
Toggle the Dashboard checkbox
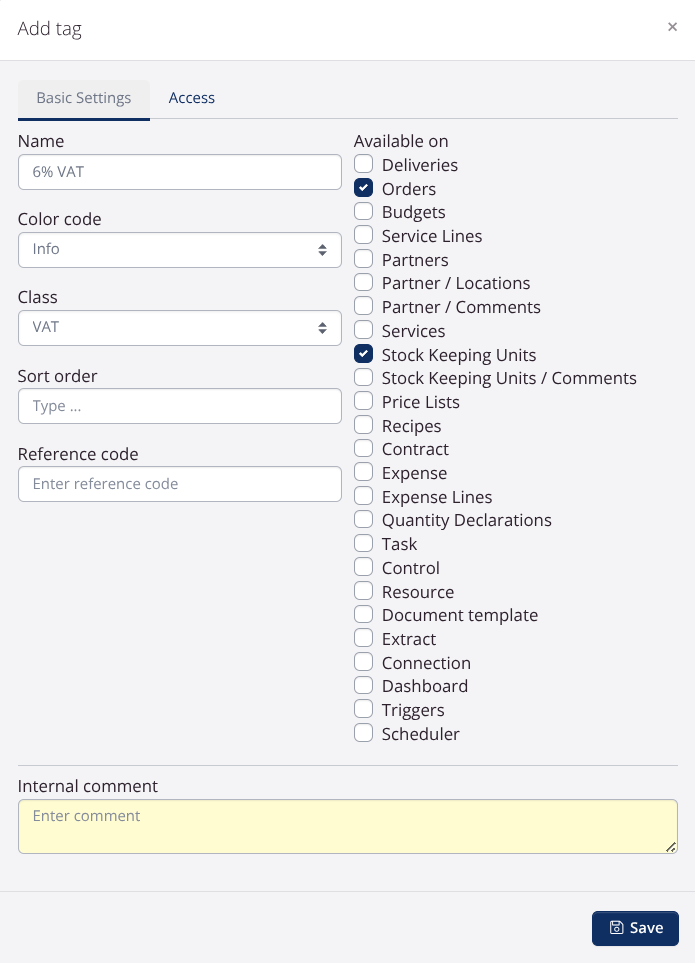pos(364,685)
